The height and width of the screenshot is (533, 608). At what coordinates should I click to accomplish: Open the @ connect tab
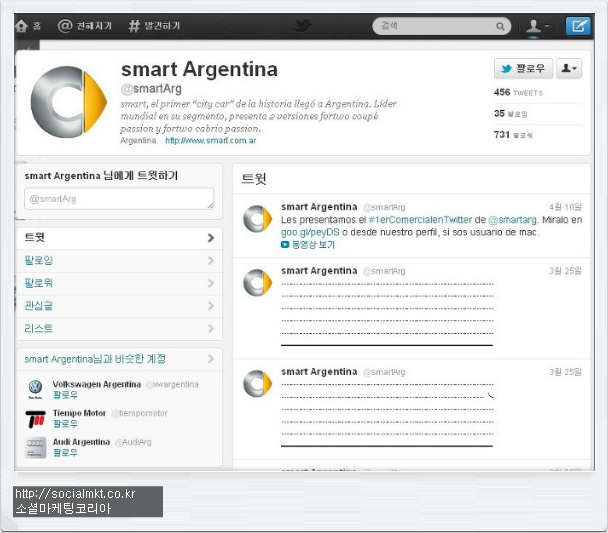(x=85, y=26)
